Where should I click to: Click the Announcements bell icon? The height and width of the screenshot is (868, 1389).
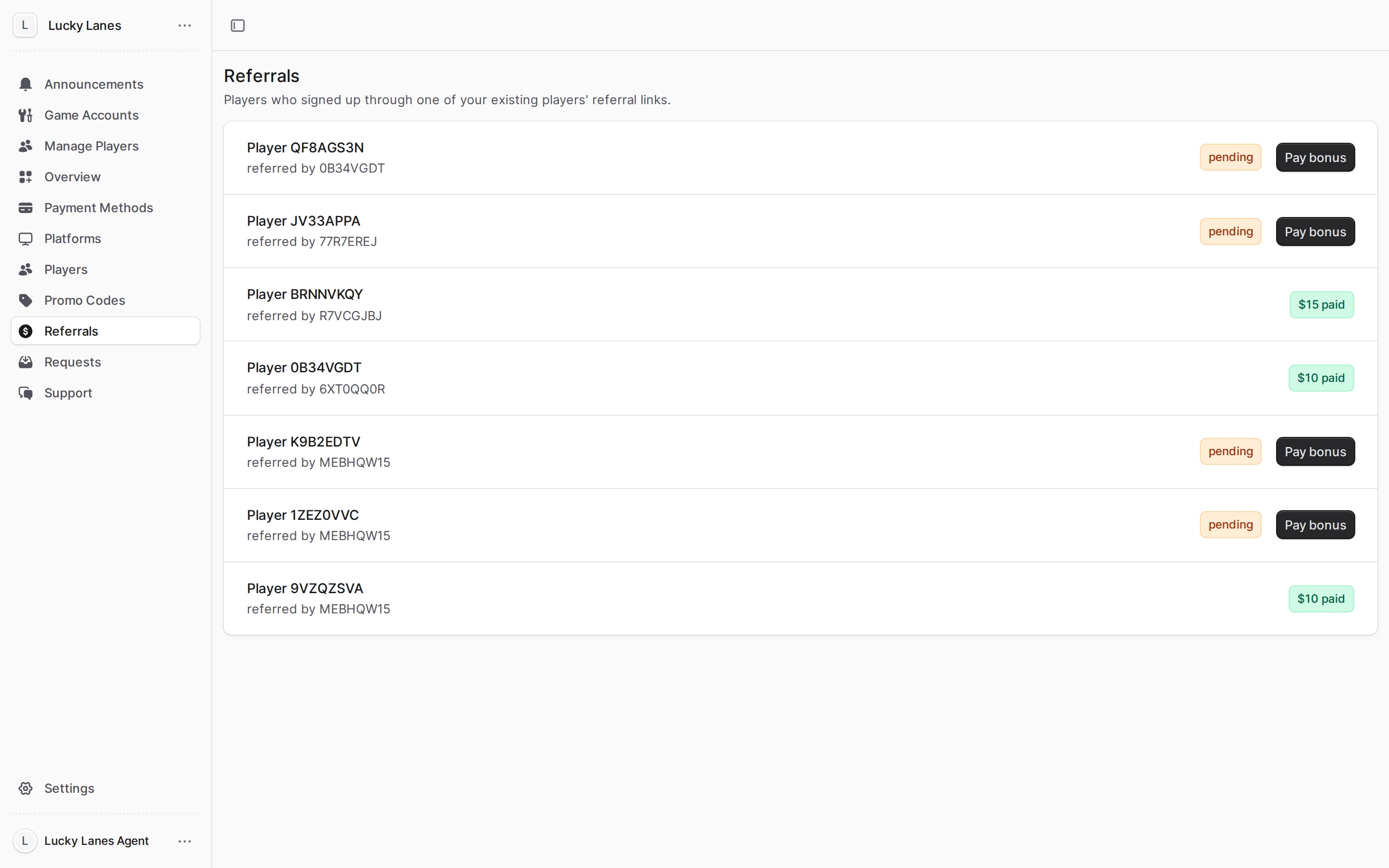click(25, 84)
